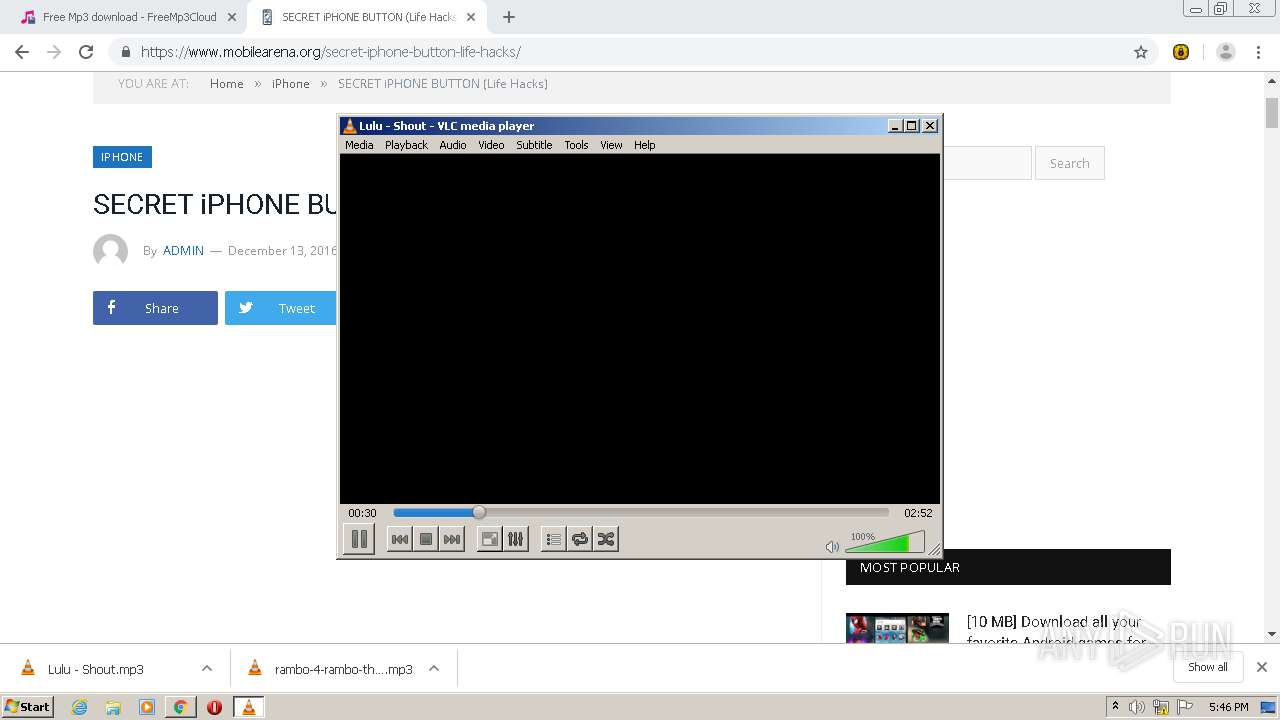Viewport: 1280px width, 720px height.
Task: Click elapsed time 00:30 label
Action: pyautogui.click(x=362, y=513)
